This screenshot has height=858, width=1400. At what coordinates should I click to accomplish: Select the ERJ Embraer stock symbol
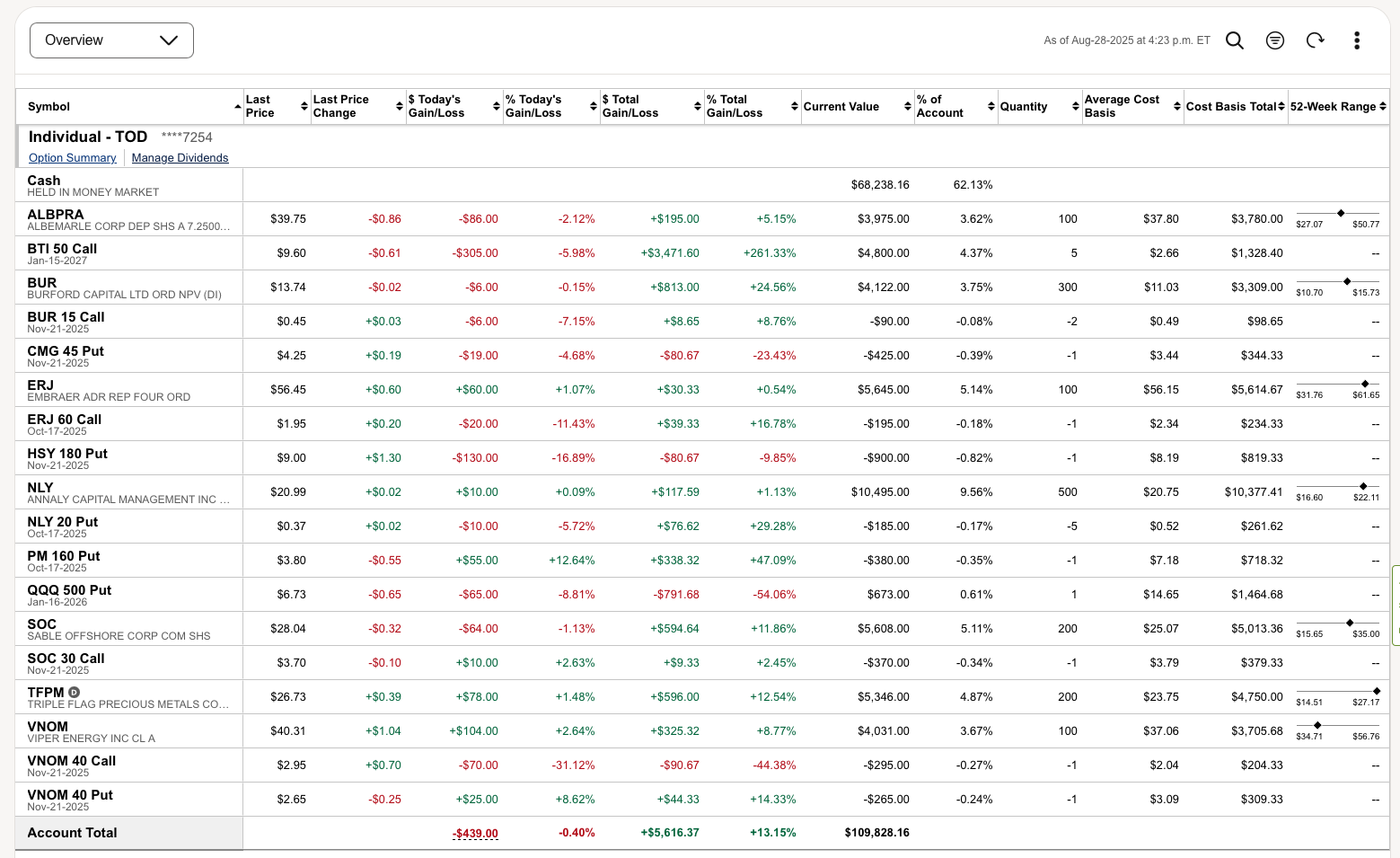(x=40, y=385)
